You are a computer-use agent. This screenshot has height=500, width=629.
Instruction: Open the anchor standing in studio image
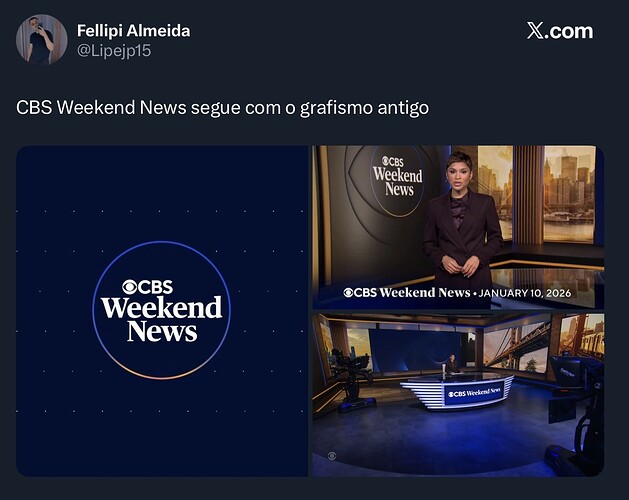click(x=458, y=227)
